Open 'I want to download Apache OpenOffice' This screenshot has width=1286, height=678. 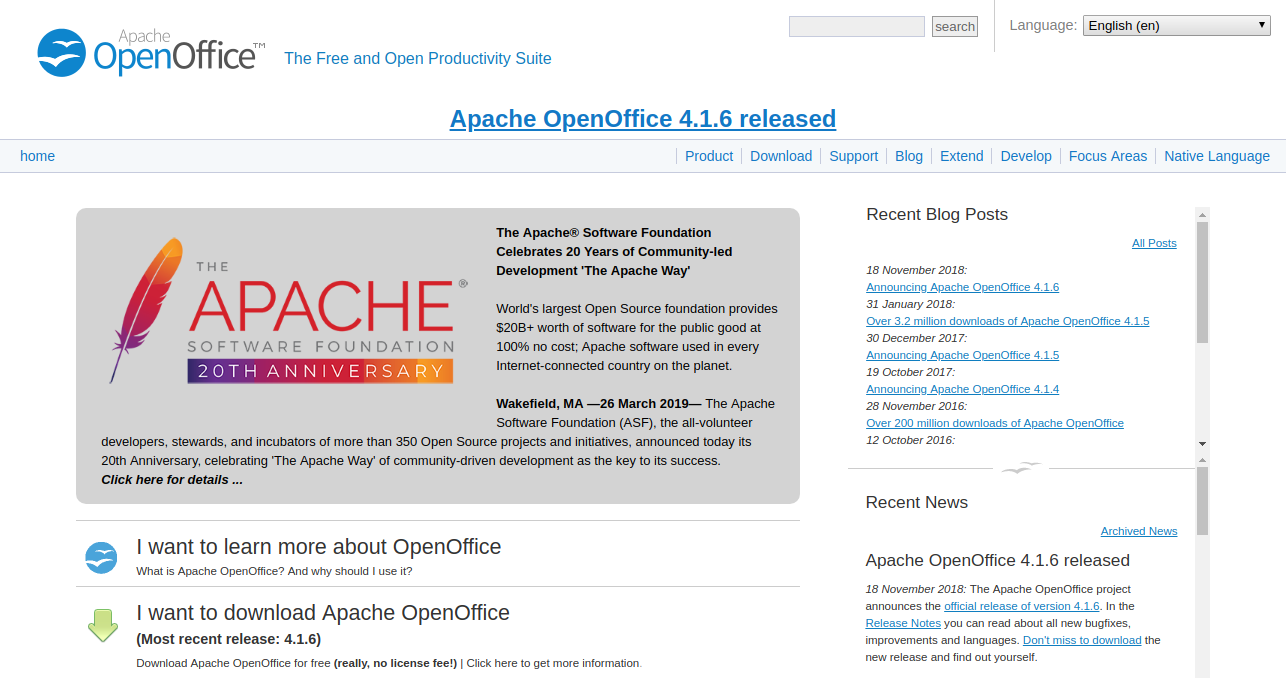323,613
